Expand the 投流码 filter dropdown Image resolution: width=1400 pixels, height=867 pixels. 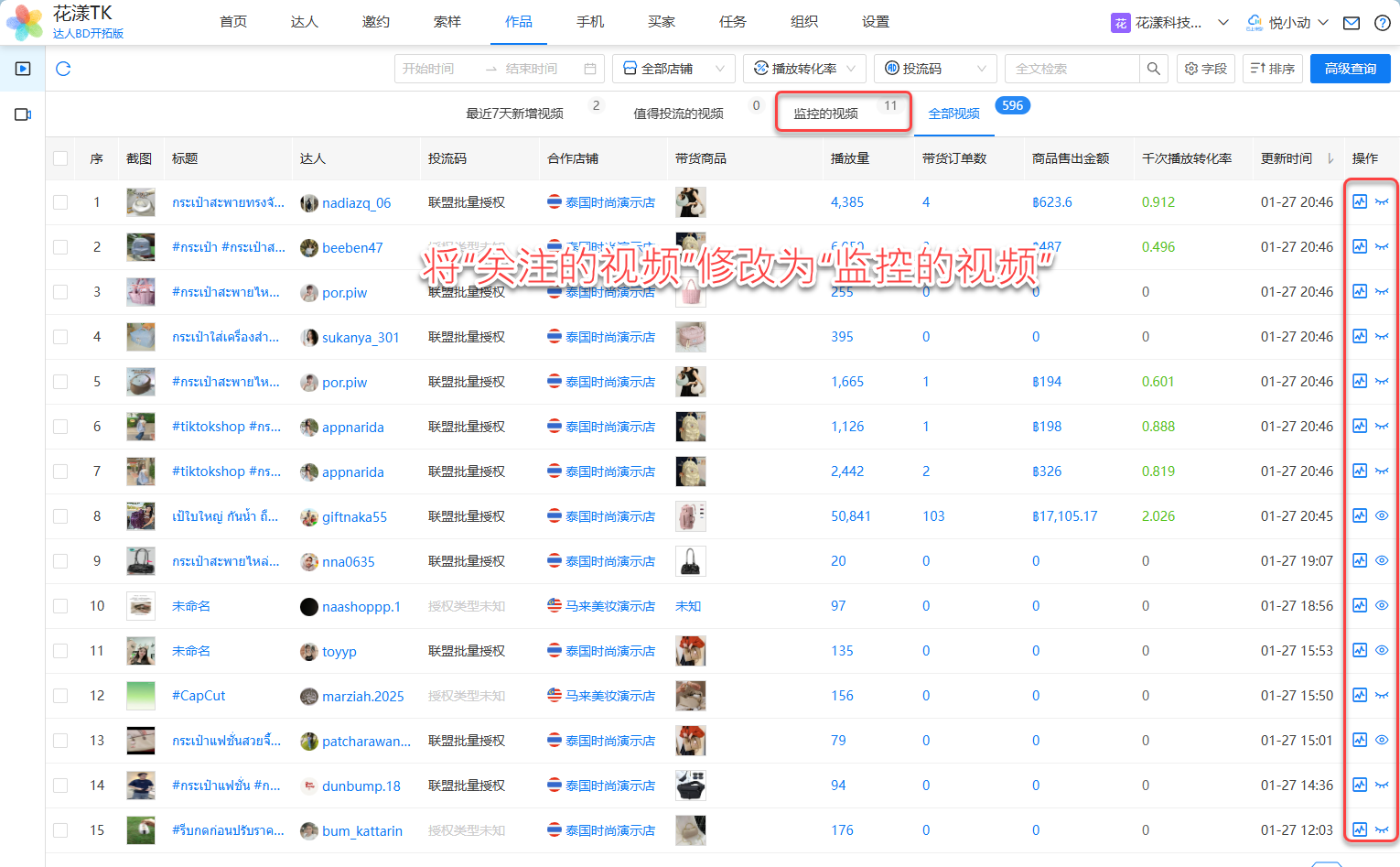pos(935,69)
